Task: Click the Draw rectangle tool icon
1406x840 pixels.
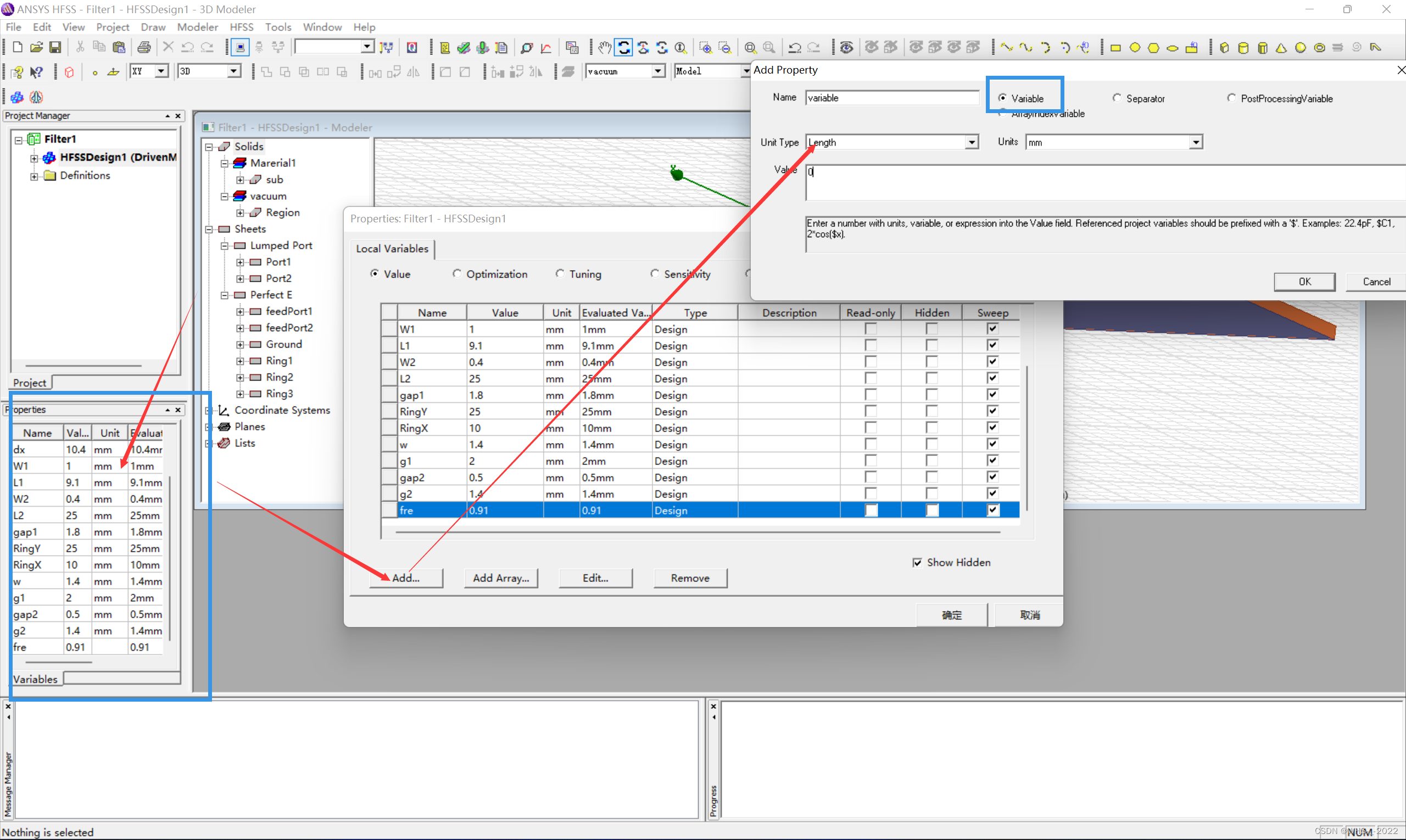Action: click(x=1115, y=48)
